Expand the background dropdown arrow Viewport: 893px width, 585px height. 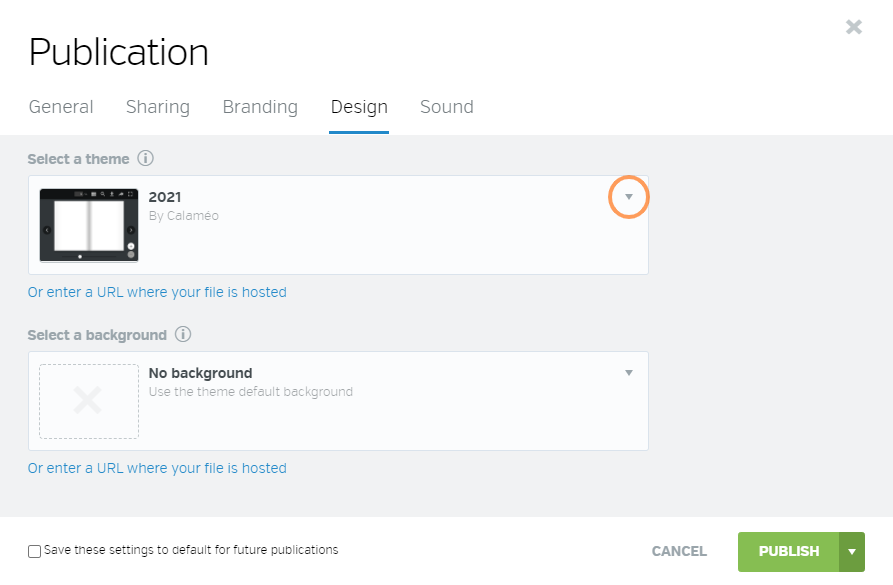(629, 373)
